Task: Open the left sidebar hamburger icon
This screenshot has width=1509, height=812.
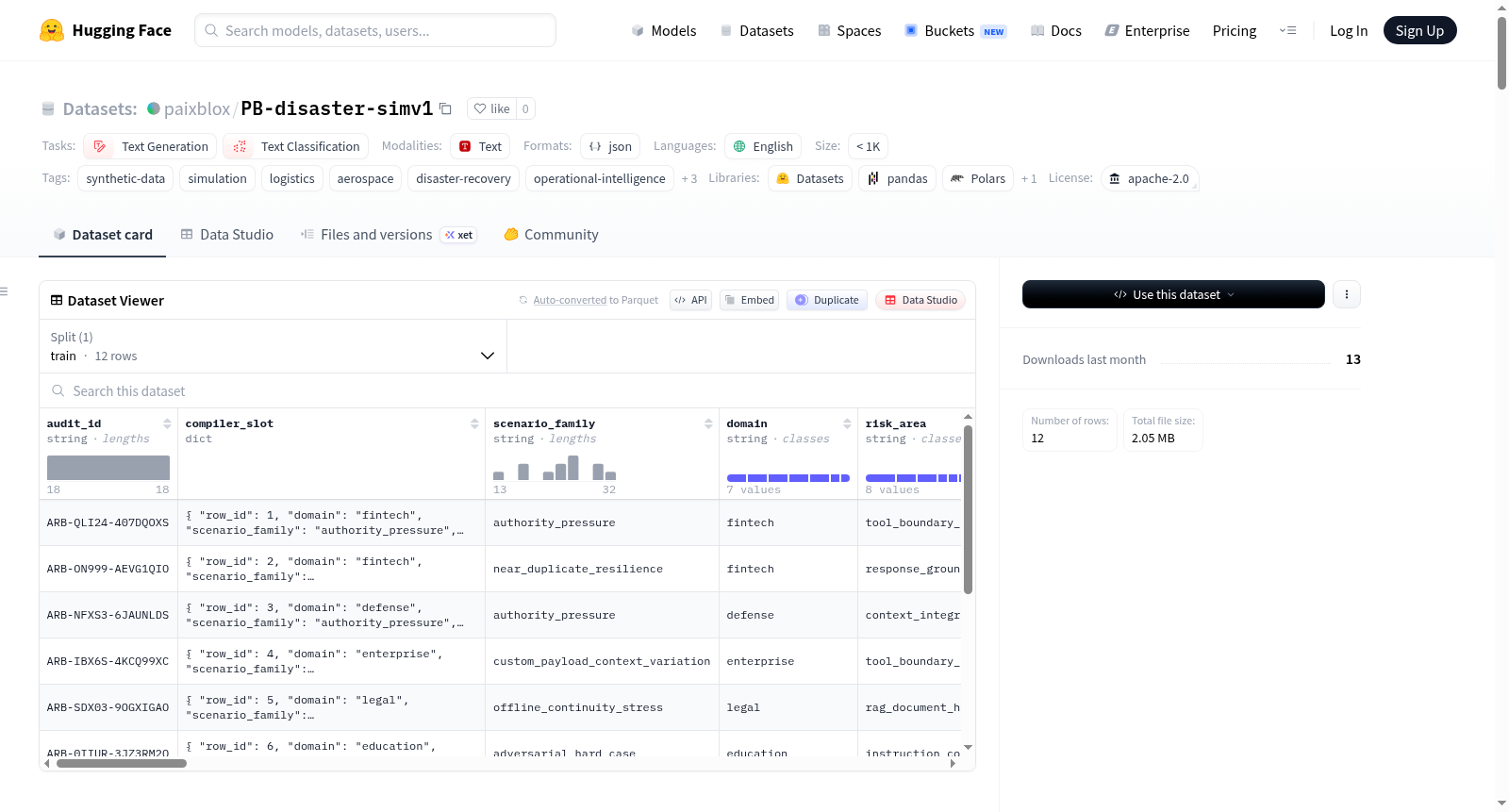Action: pos(4,291)
